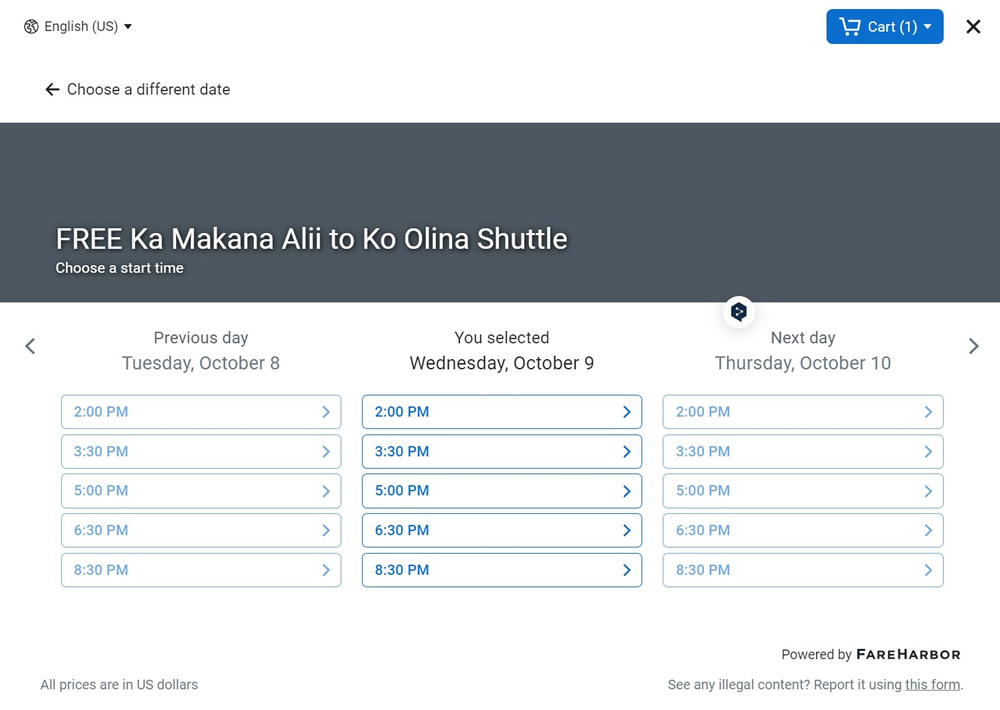The image size is (1000, 710).
Task: Pick the 6:30 PM time on Wednesday
Action: (501, 531)
